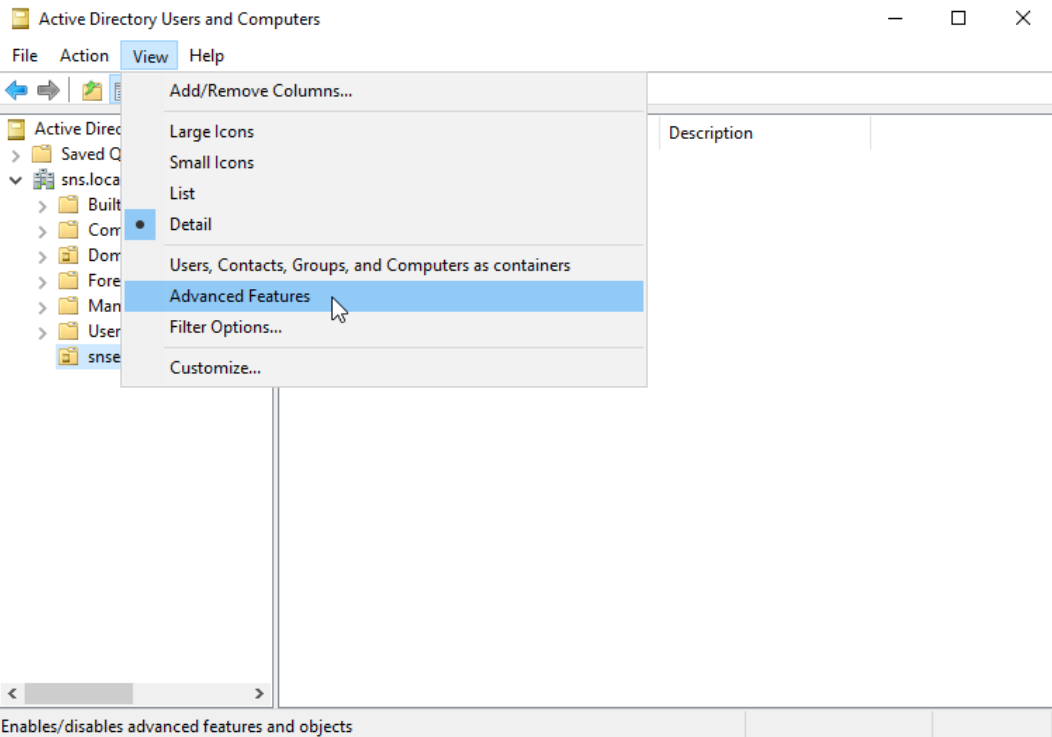1052x737 pixels.
Task: Click the Active Directory root node icon
Action: pos(17,129)
